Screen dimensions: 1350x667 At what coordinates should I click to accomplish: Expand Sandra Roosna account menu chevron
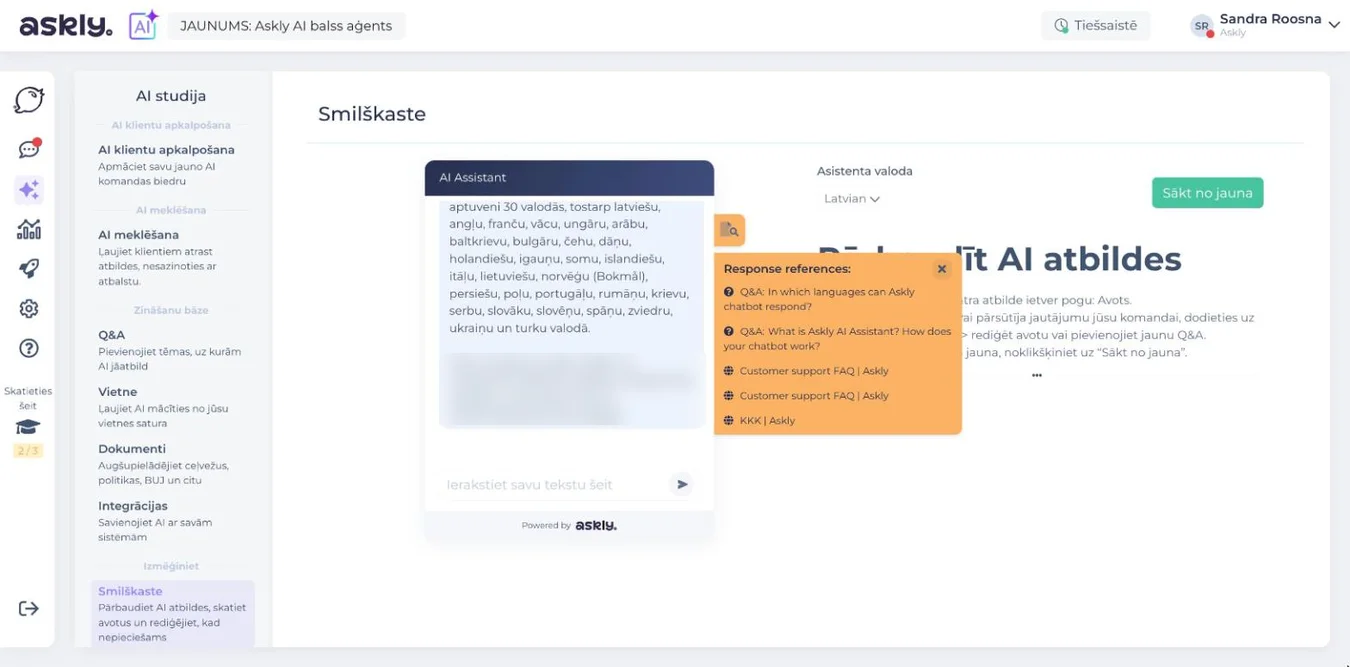click(x=1333, y=25)
